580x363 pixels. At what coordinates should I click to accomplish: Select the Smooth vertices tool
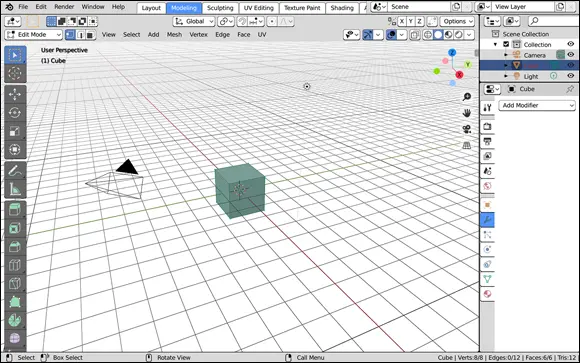click(15, 339)
